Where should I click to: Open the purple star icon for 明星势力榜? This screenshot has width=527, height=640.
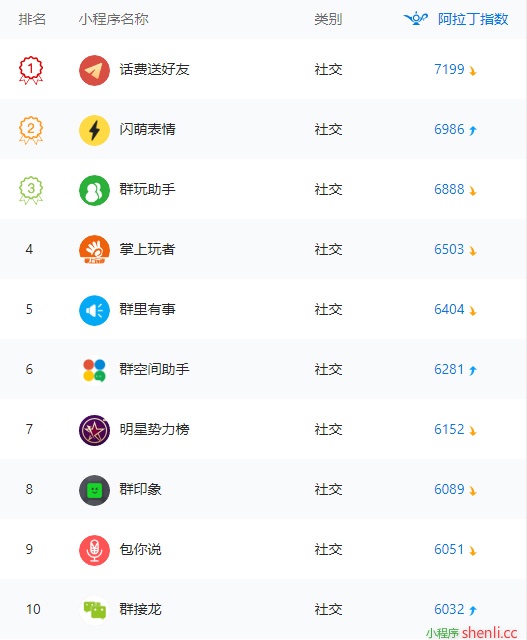(94, 430)
